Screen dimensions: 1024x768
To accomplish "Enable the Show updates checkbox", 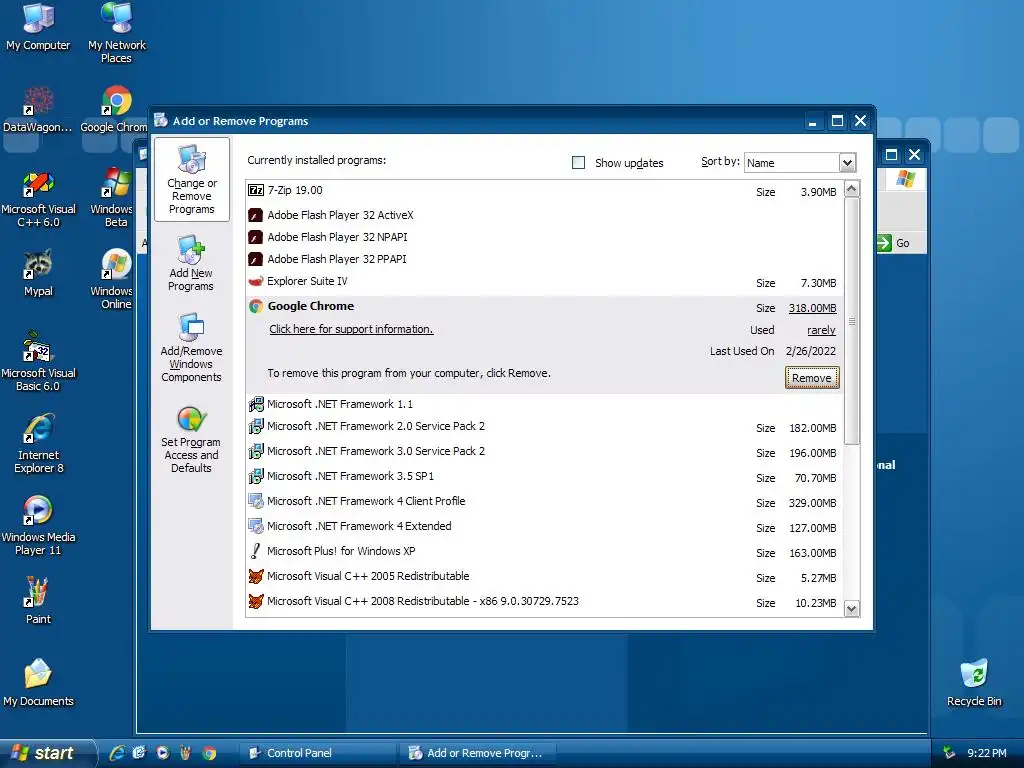I will coord(579,163).
